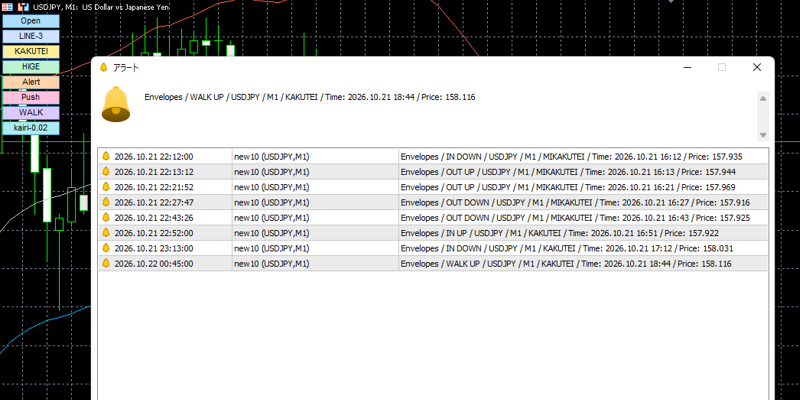The width and height of the screenshot is (800, 400).
Task: Toggle the Push chart button
Action: click(x=31, y=97)
